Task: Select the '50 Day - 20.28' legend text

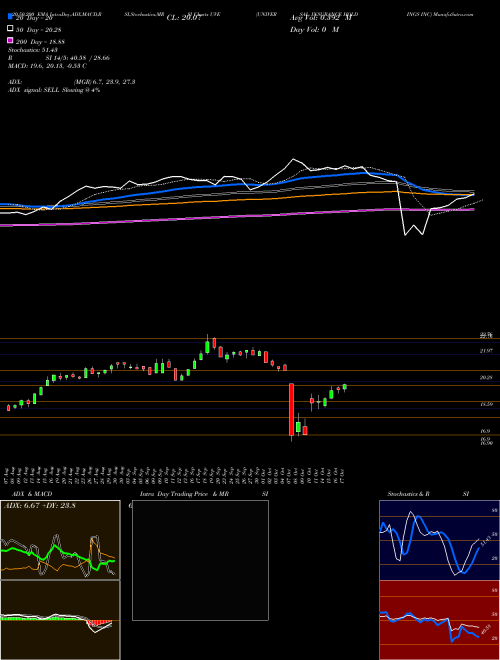Action: point(40,29)
